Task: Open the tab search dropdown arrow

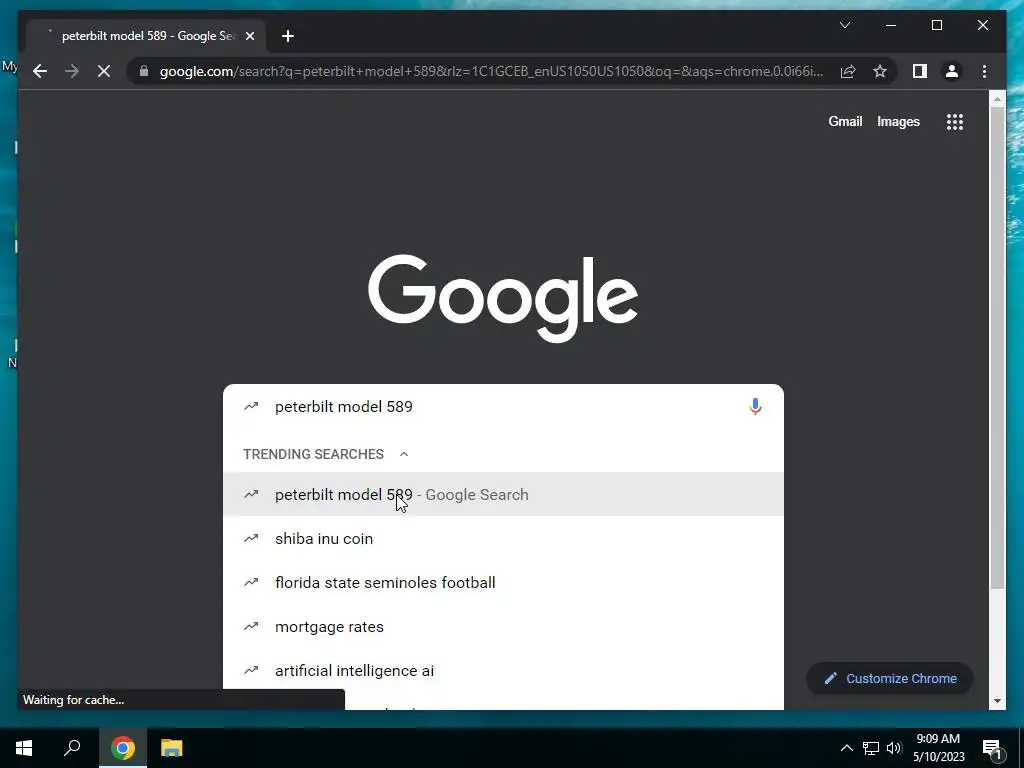Action: tap(844, 25)
